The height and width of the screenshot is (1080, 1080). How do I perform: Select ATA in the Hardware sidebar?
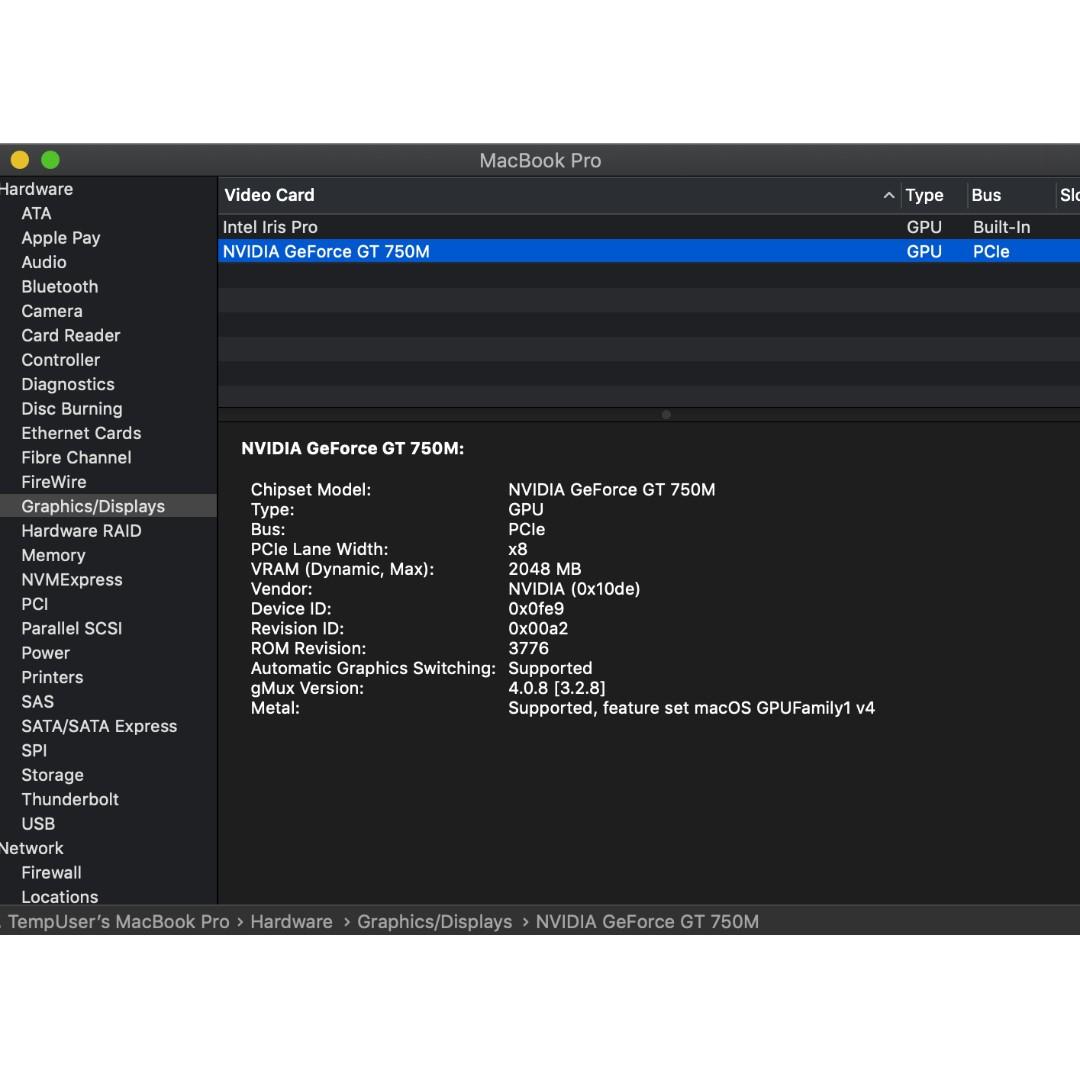click(37, 214)
